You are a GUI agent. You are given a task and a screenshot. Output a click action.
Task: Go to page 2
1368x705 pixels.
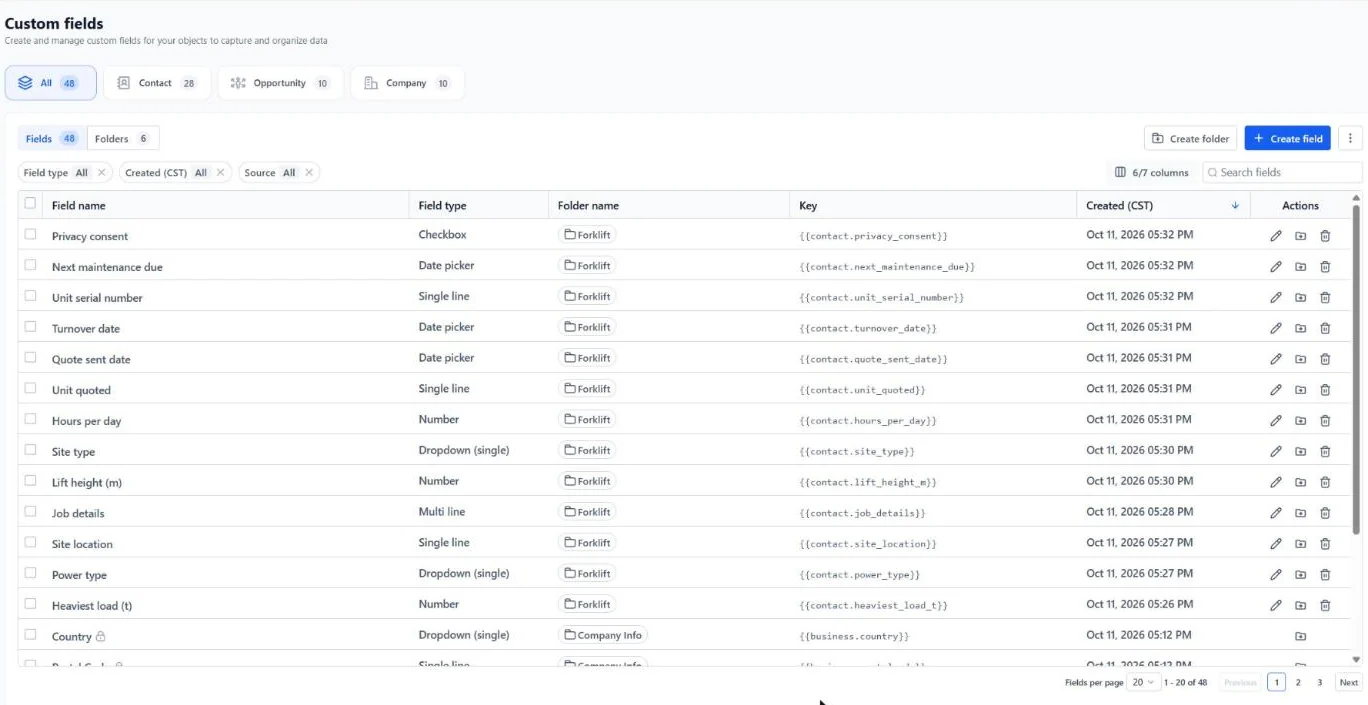pos(1298,682)
